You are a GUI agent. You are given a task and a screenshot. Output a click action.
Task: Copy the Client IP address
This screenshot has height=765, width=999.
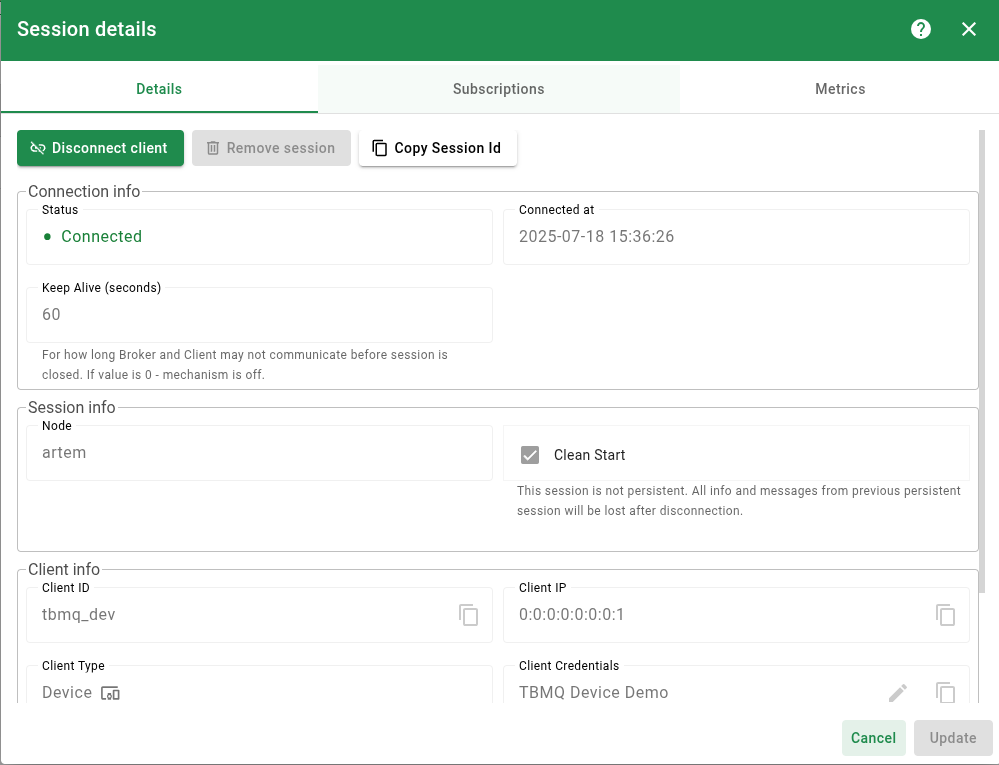[x=946, y=615]
